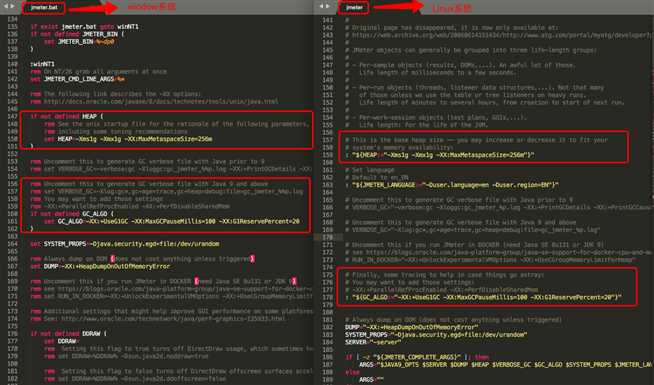Click the '${GC_ALGO:="-XX:+UseG1GC' line in jmeter
Screen dimensions: 654x385
click(x=483, y=298)
